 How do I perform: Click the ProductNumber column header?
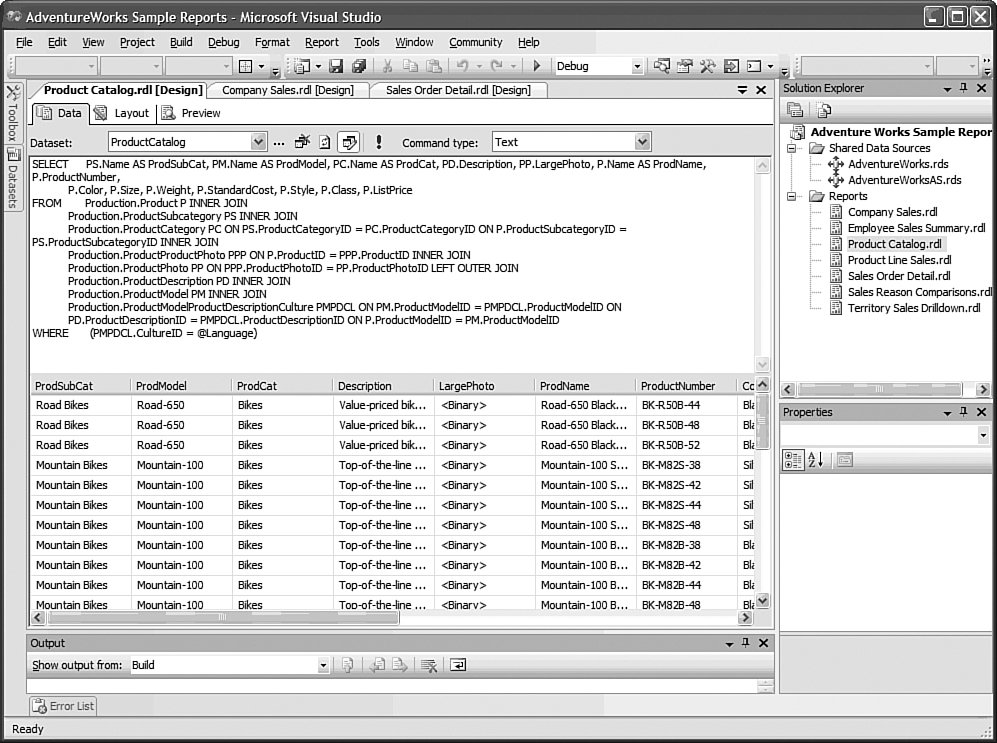(x=685, y=386)
